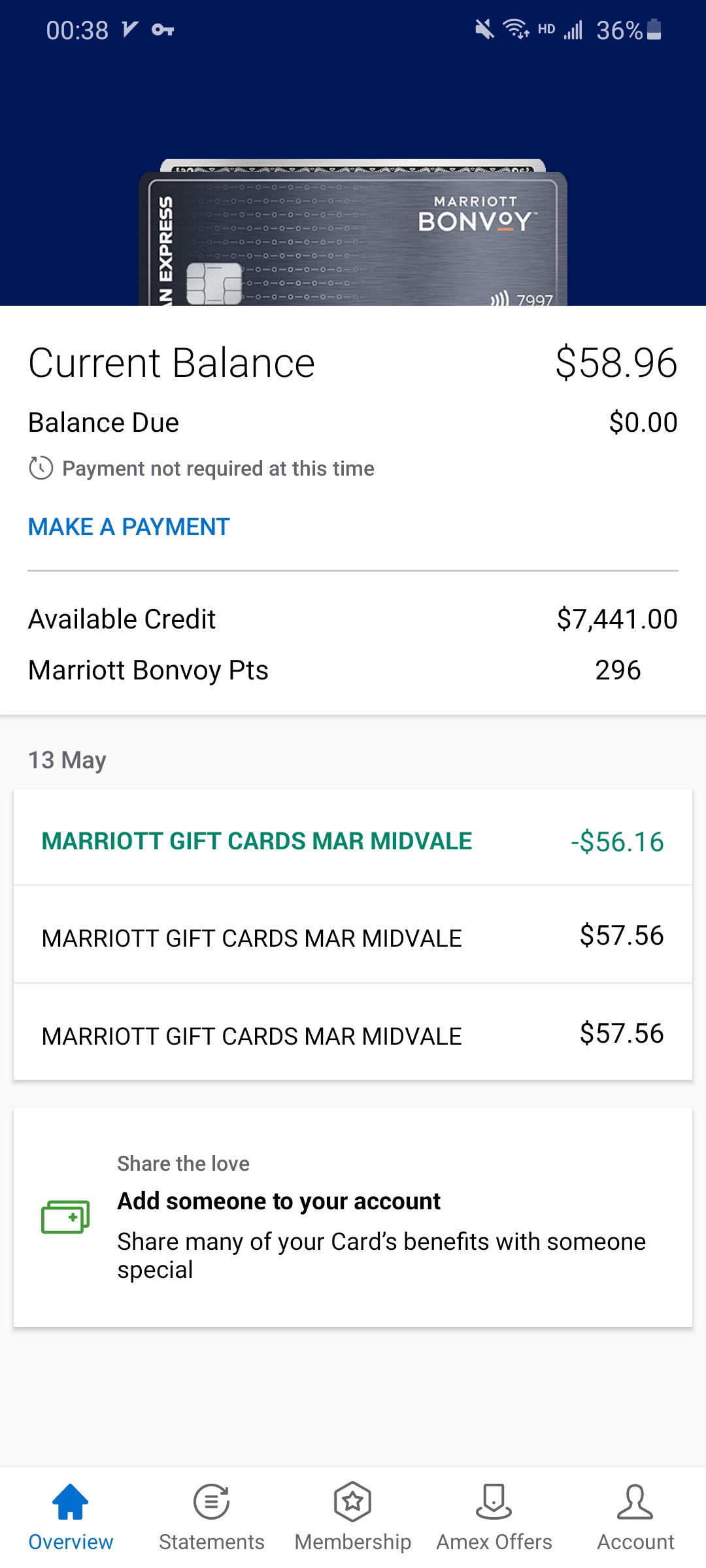Tap the VPN key status icon
The height and width of the screenshot is (1568, 706).
point(163,30)
